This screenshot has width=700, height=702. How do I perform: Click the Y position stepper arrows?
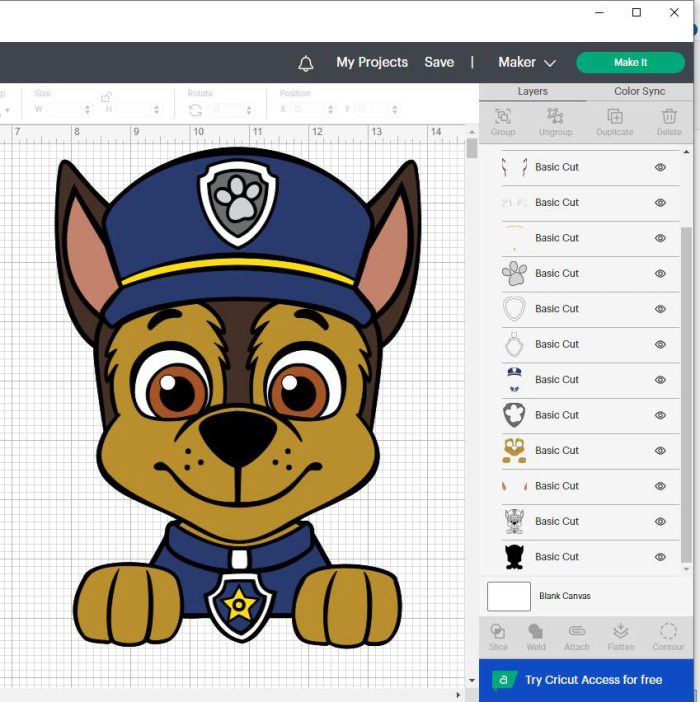[x=394, y=109]
